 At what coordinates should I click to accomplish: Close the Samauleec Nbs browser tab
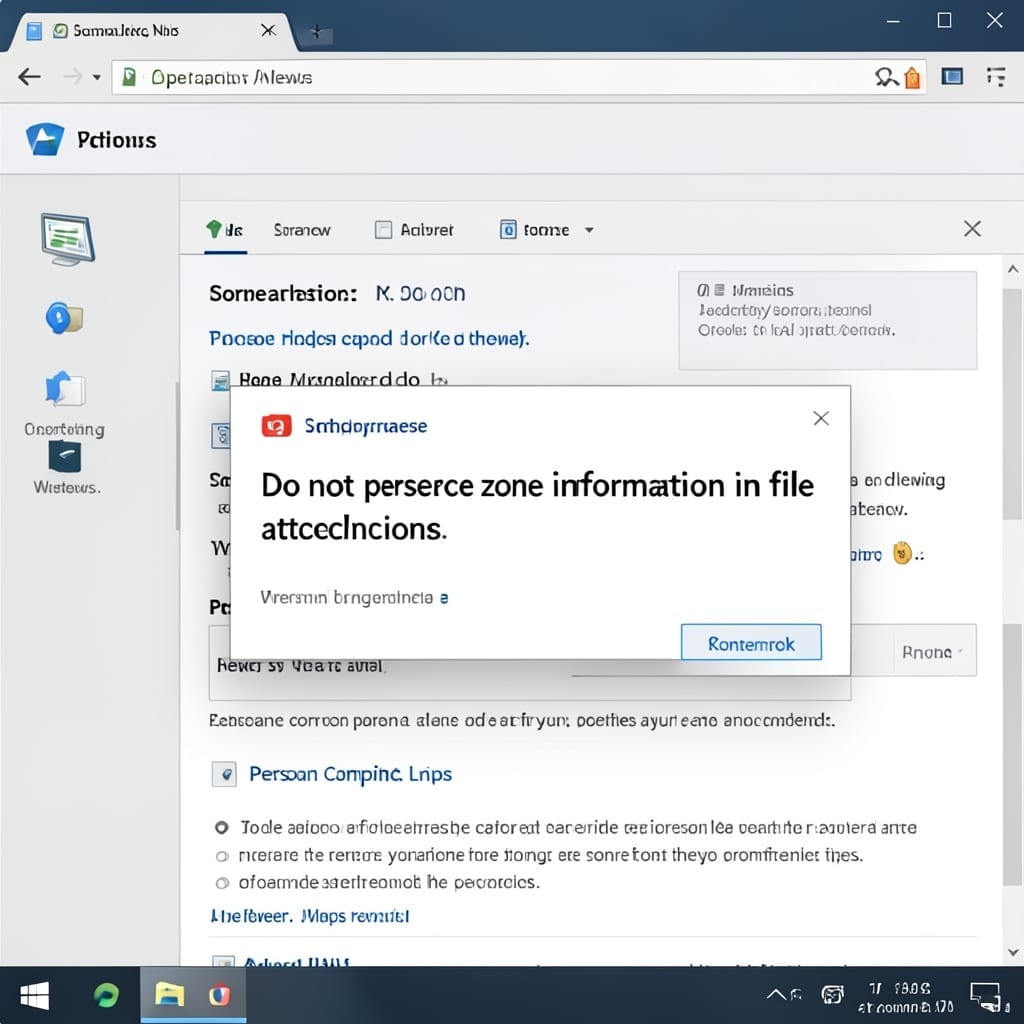click(268, 31)
